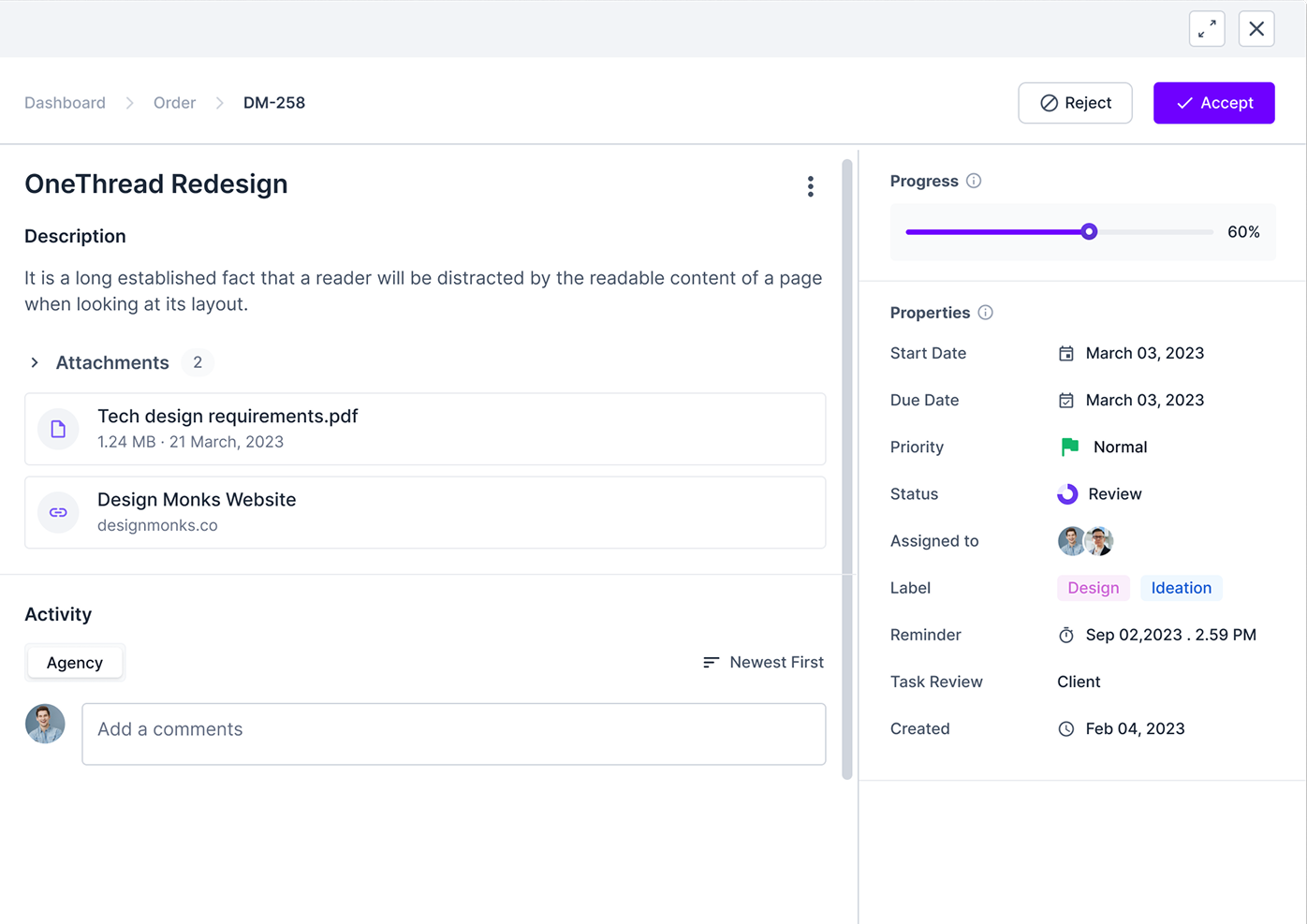This screenshot has height=924, width=1307.
Task: Go to Dashboard in the breadcrumb
Action: pyautogui.click(x=65, y=103)
